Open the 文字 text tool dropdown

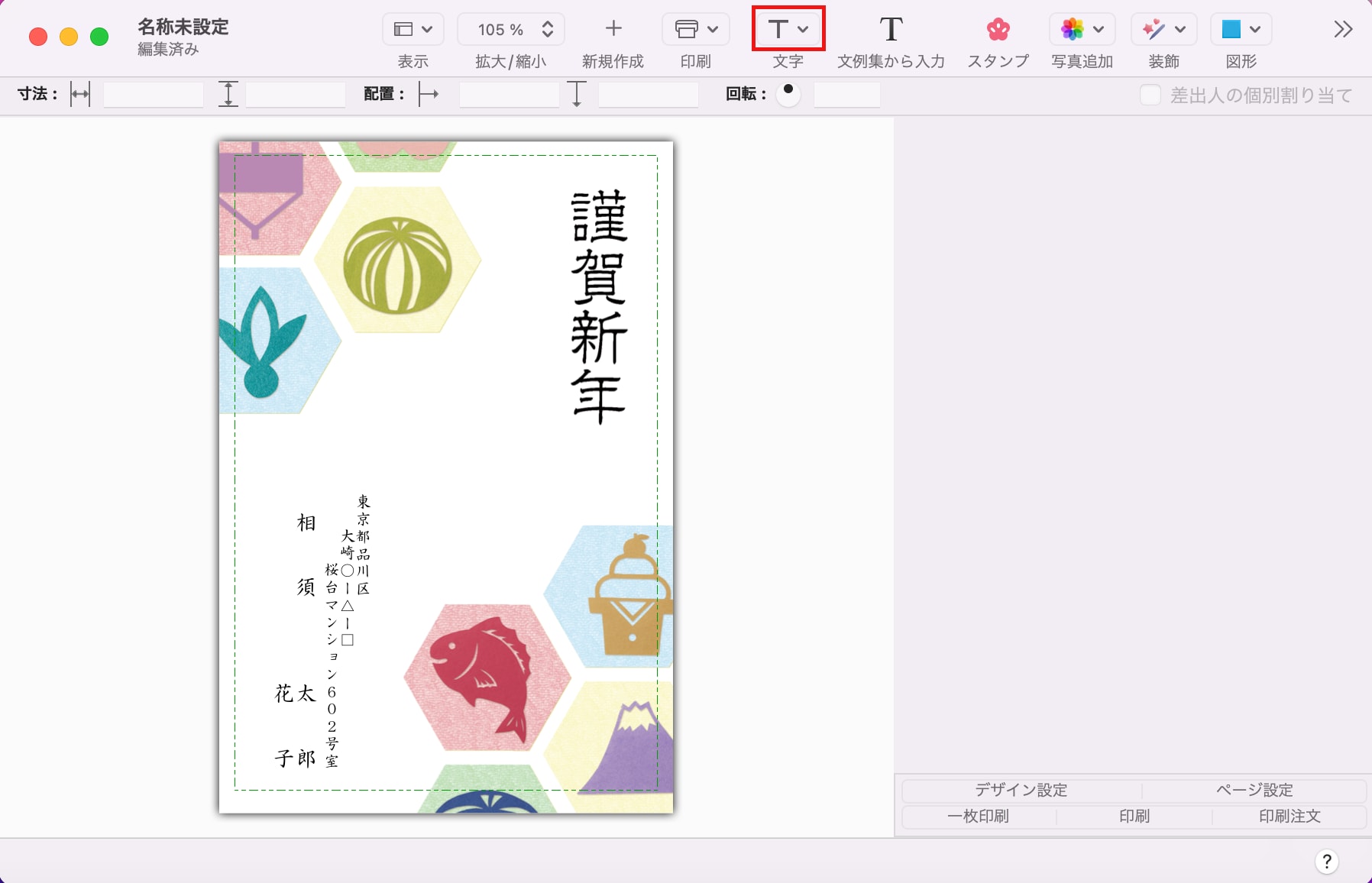tap(788, 30)
